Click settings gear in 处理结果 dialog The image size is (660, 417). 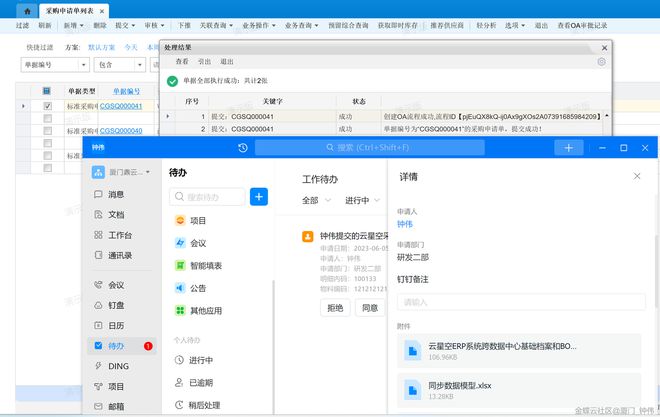tap(601, 62)
